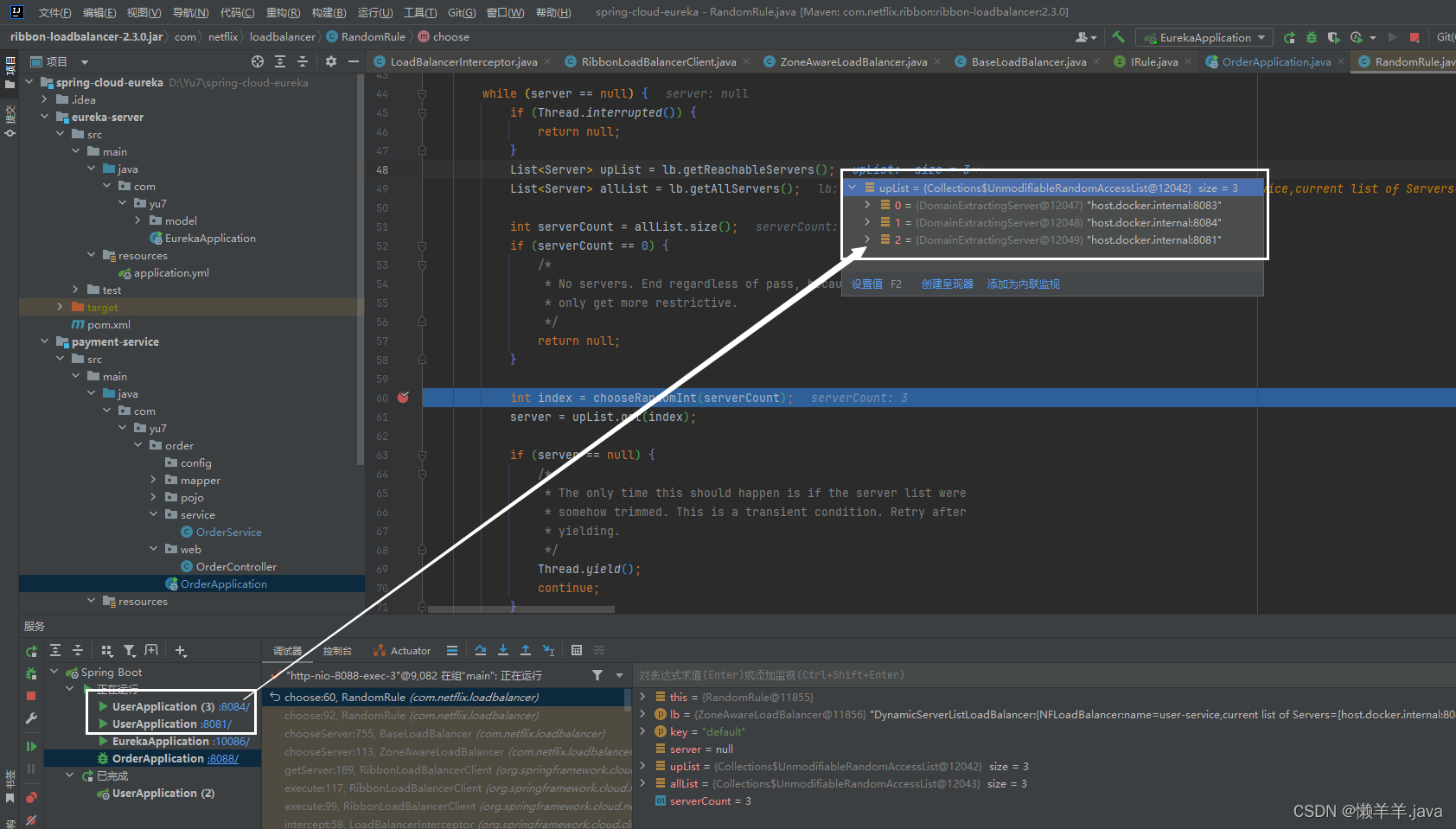
Task: Click the wrench settings icon in Services sidebar
Action: [31, 718]
